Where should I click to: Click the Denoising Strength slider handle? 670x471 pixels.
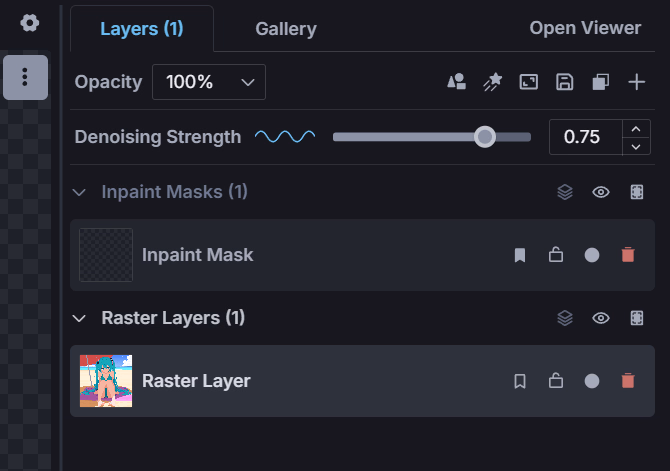click(x=485, y=137)
